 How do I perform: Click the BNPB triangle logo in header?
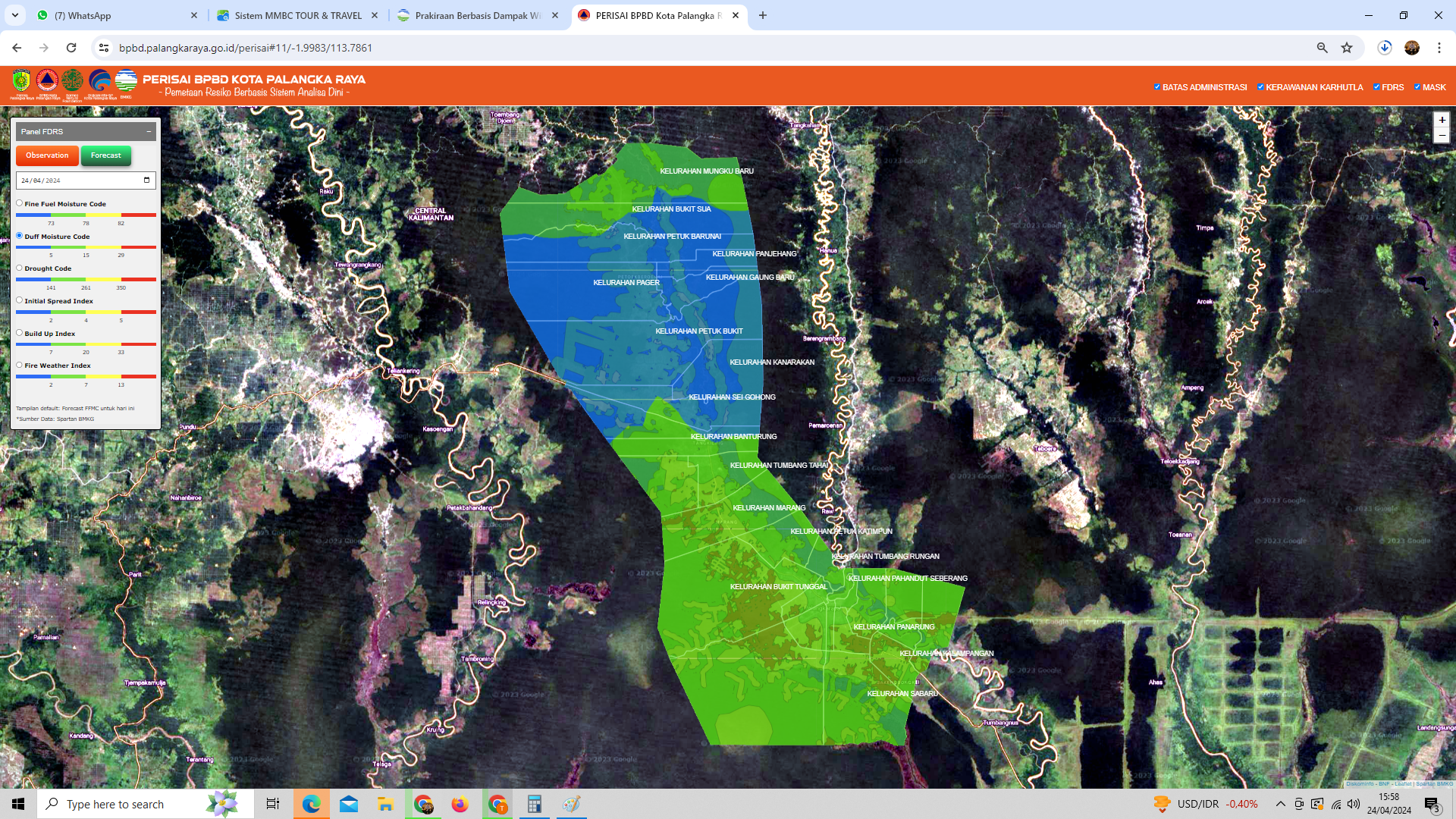47,82
